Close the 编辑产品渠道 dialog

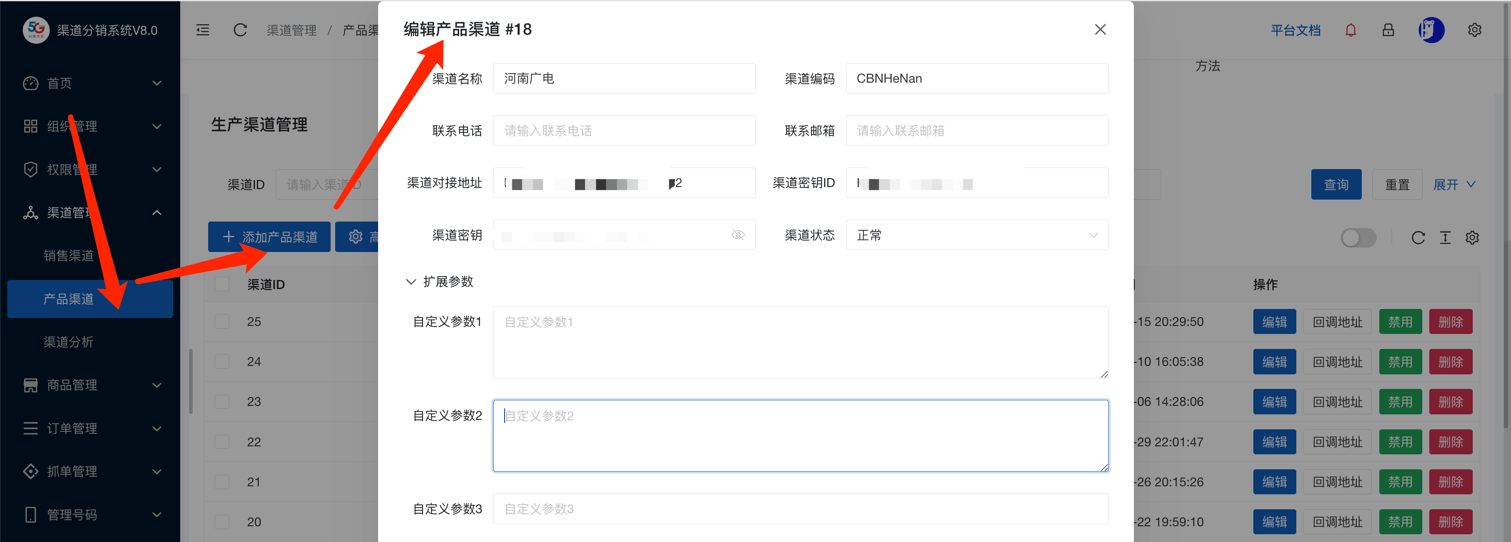[x=1100, y=30]
